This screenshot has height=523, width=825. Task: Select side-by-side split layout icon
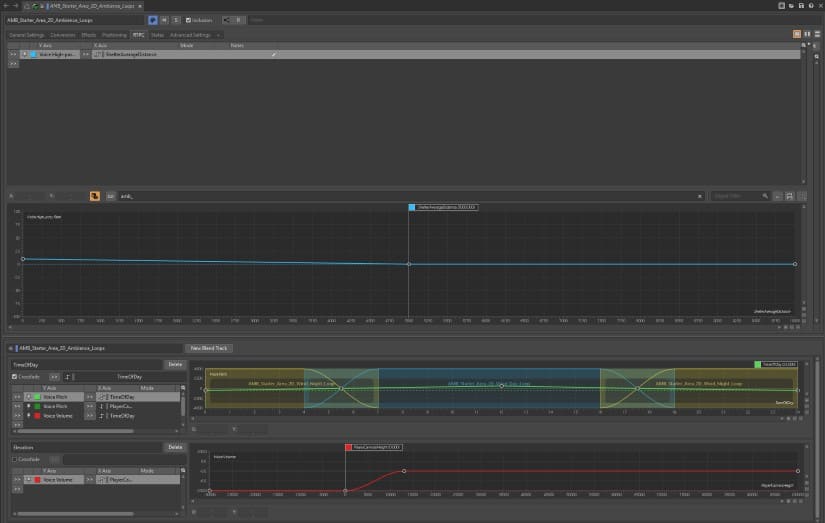[x=807, y=34]
